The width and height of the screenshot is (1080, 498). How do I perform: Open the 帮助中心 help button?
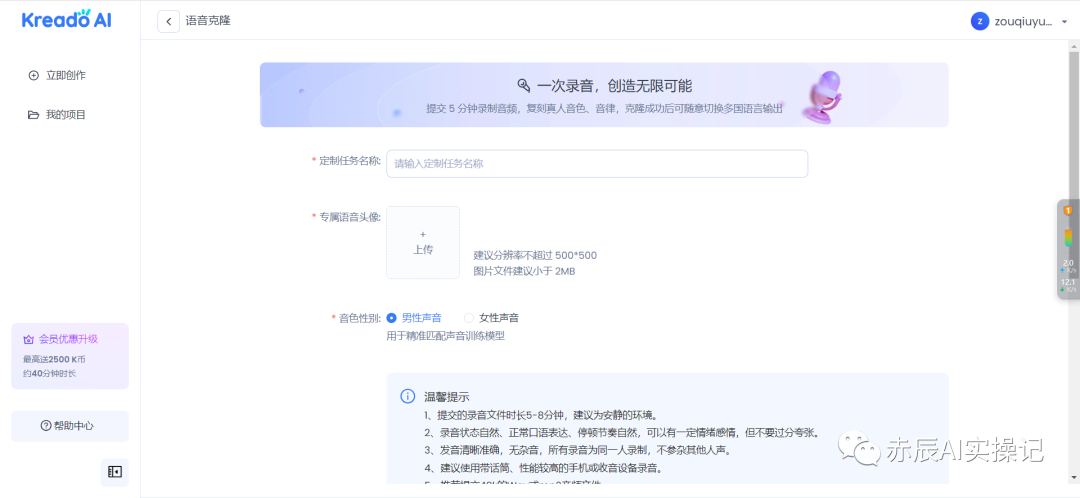point(69,425)
